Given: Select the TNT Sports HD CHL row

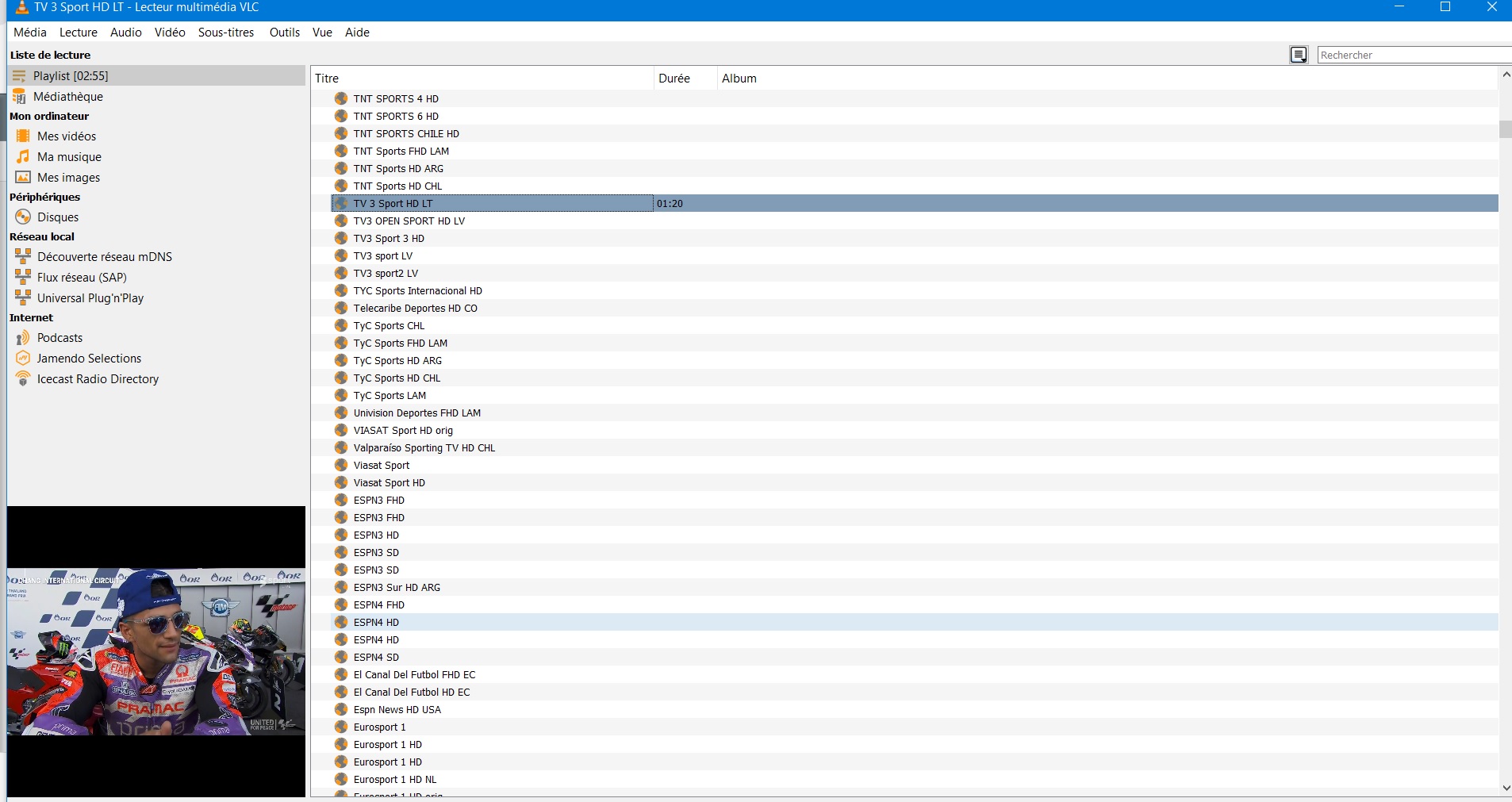Looking at the screenshot, I should click(915, 186).
